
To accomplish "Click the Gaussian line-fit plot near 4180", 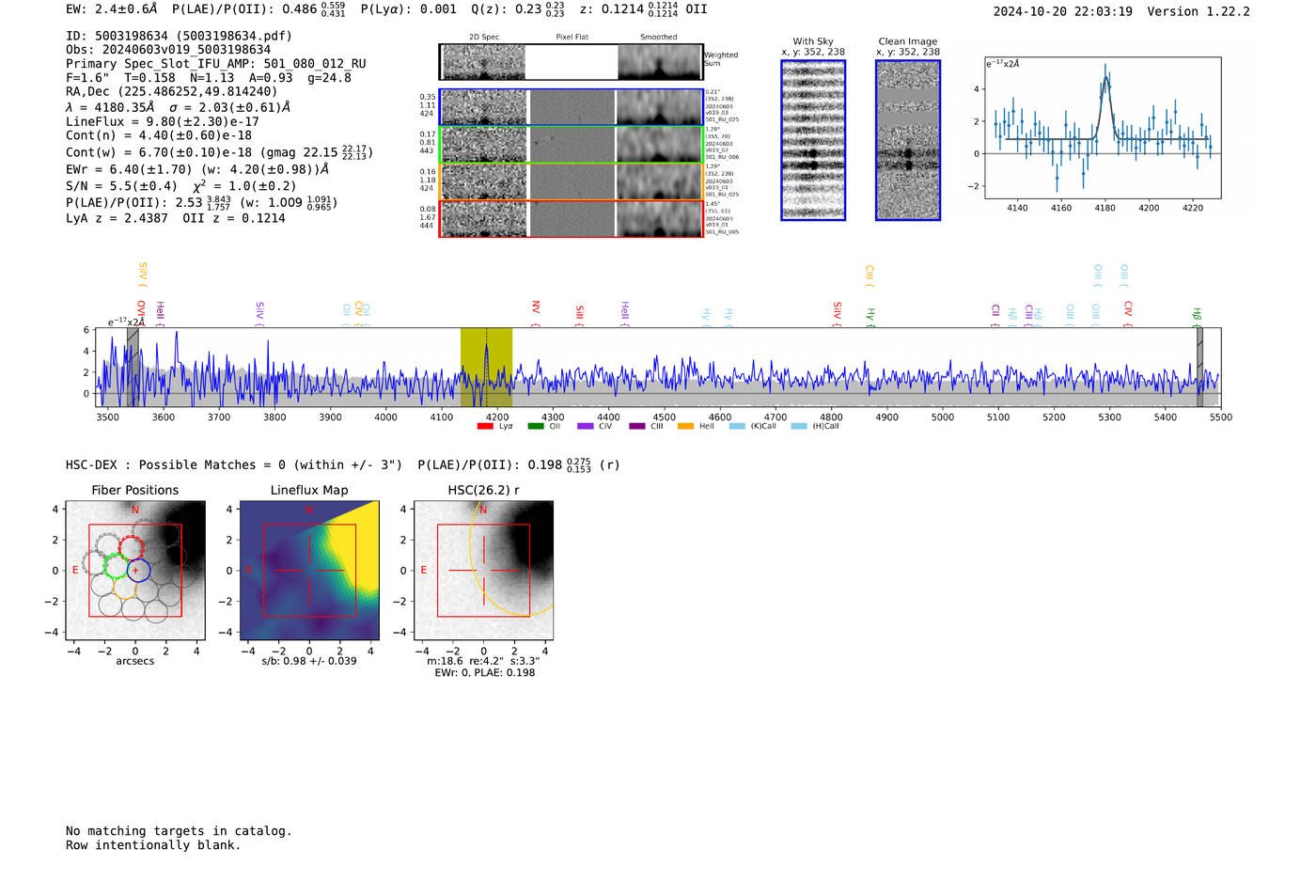I will pos(1103,128).
